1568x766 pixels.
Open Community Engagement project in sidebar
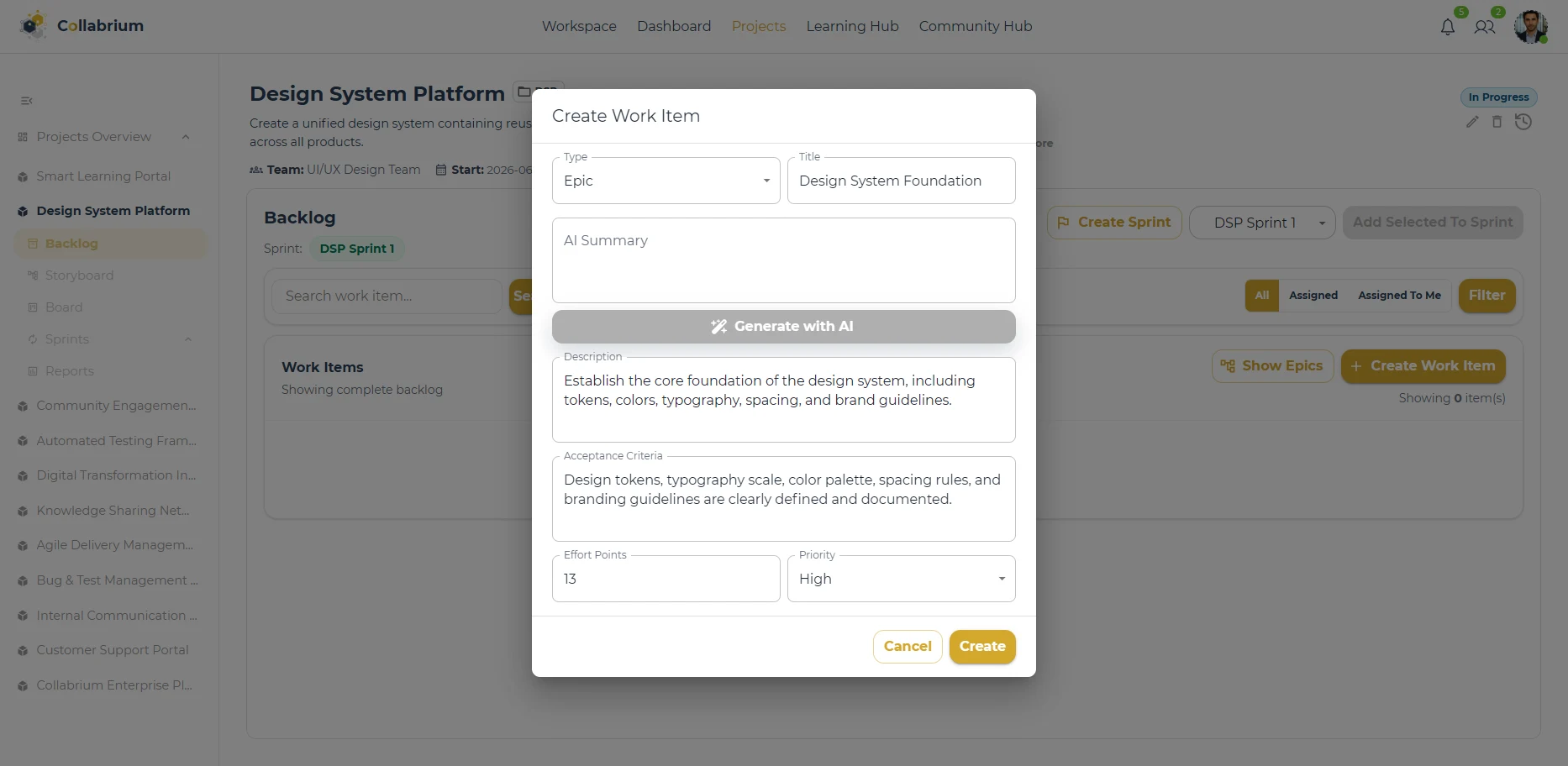[x=116, y=406]
